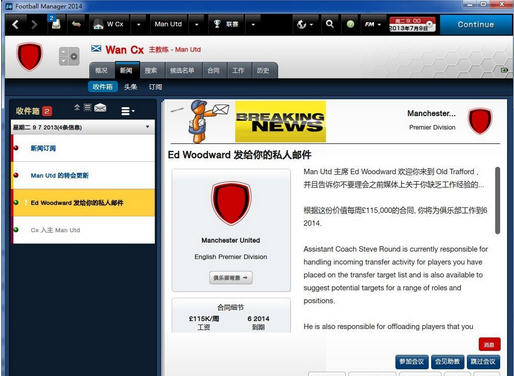Click the Man Utd link in header
Viewport: 514px width, 376px height.
[x=188, y=50]
